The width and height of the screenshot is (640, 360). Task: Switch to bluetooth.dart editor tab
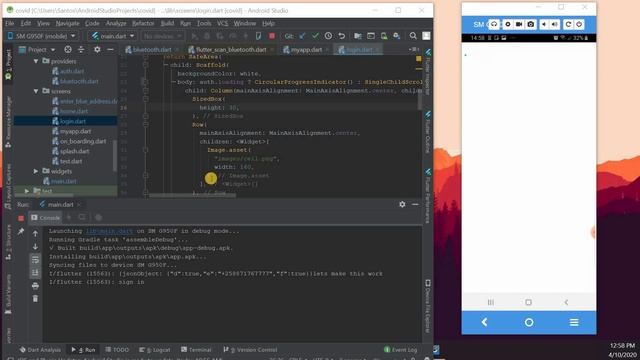click(x=148, y=49)
